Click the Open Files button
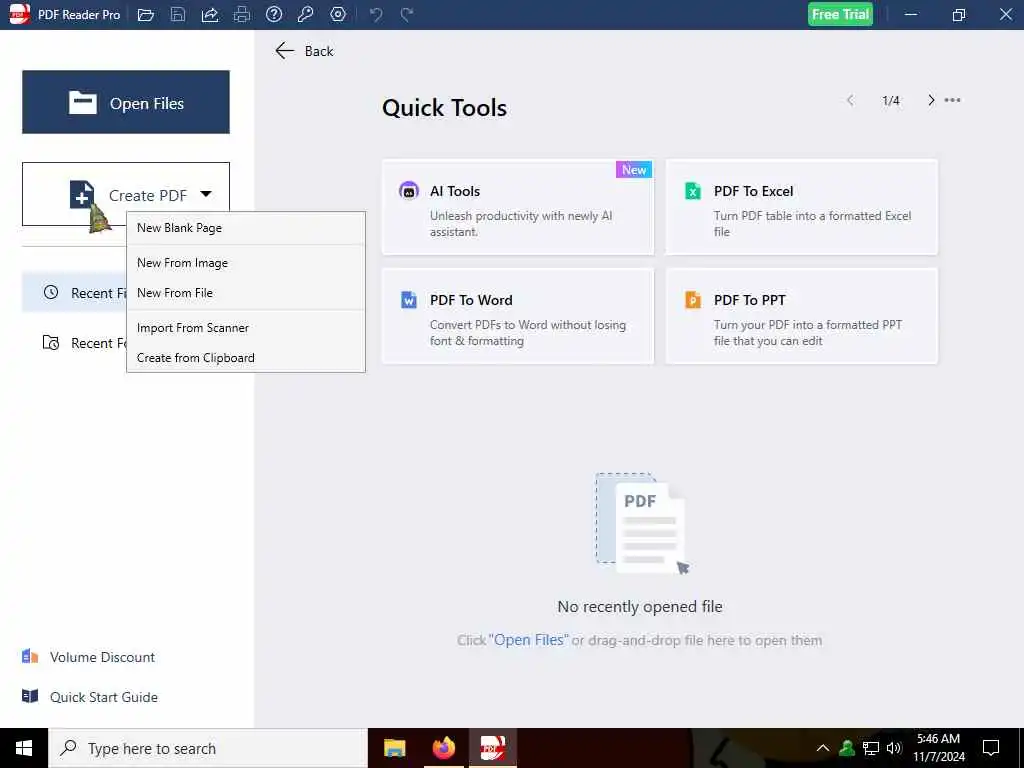 click(126, 102)
